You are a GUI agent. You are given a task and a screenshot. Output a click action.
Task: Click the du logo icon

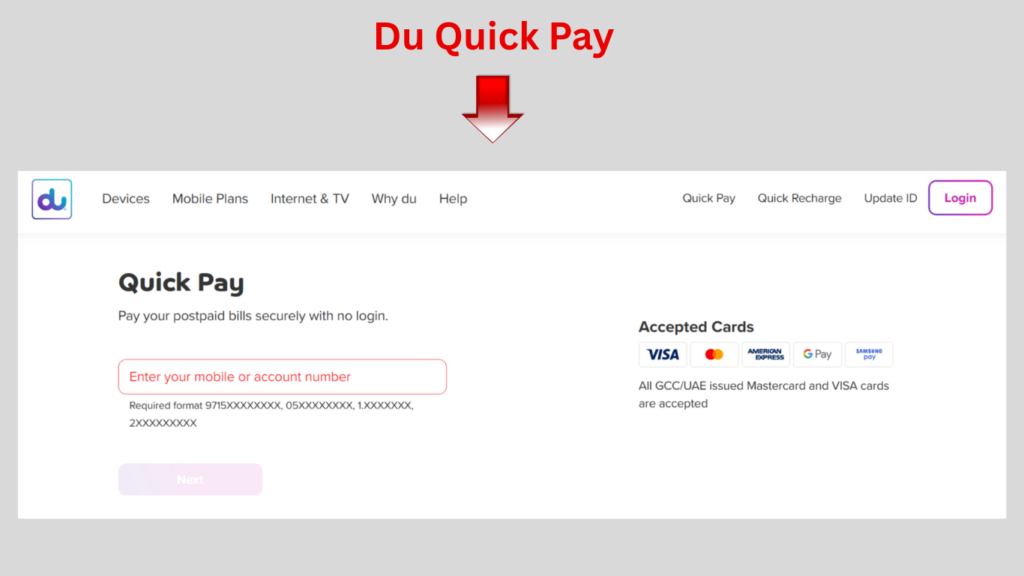click(x=52, y=199)
